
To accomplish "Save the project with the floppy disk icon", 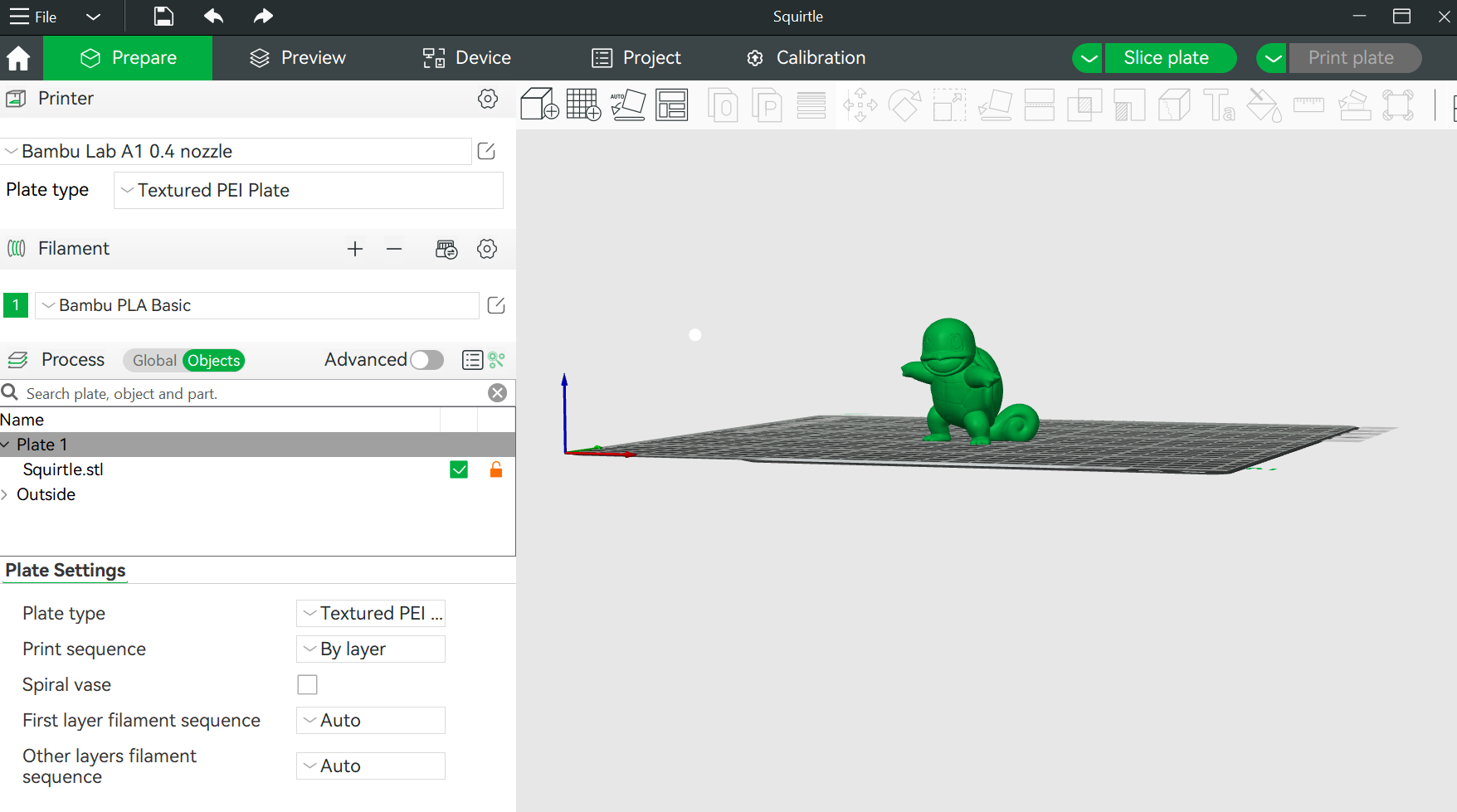I will click(x=163, y=17).
